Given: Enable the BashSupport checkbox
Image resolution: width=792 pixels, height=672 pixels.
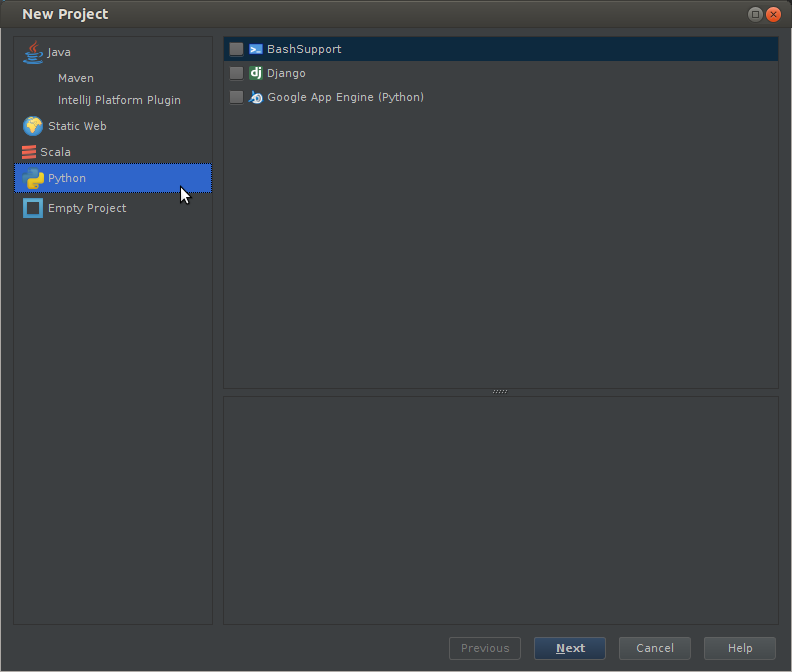Looking at the screenshot, I should tap(236, 49).
